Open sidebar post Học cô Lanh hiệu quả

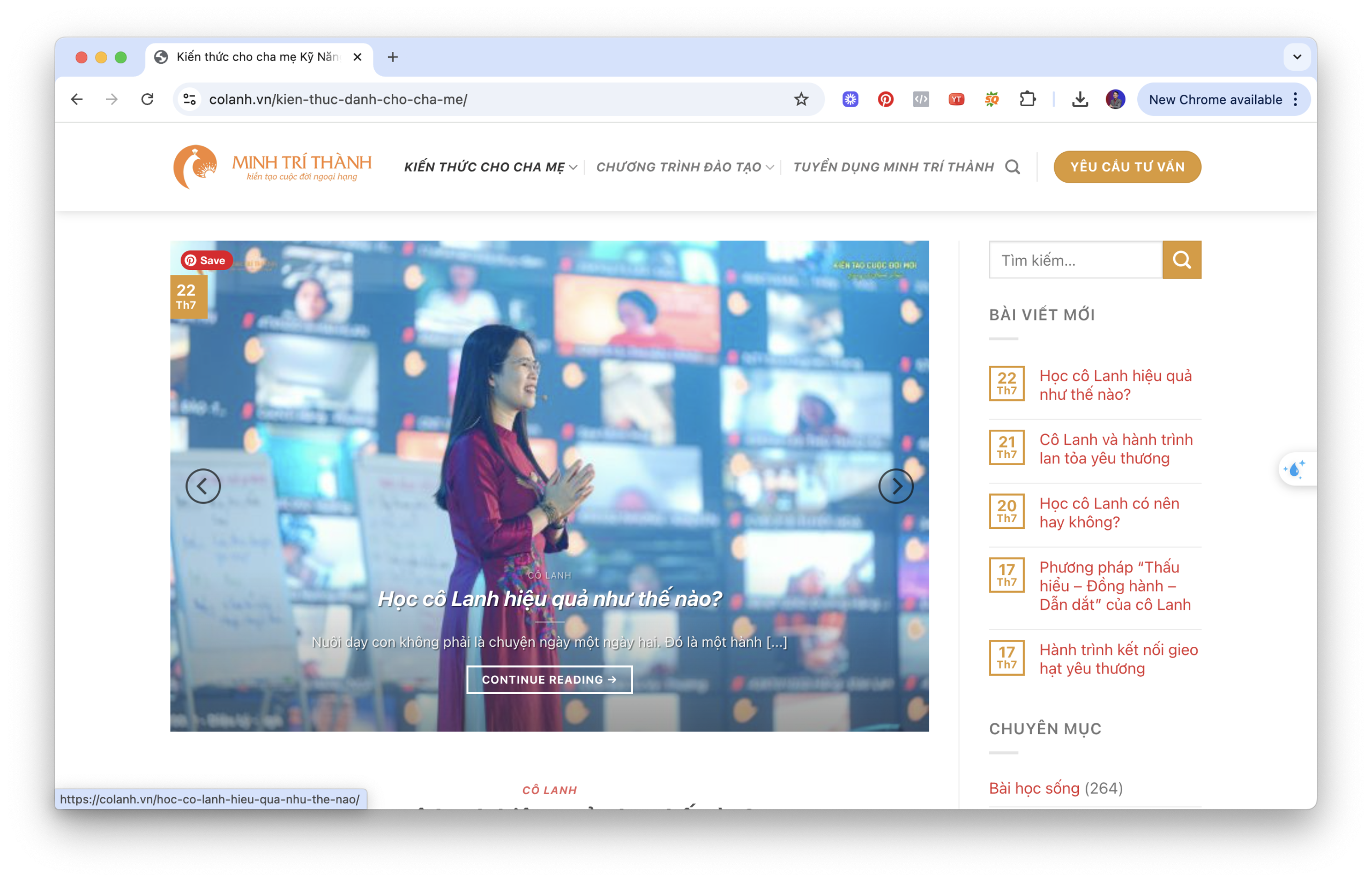click(x=1115, y=384)
